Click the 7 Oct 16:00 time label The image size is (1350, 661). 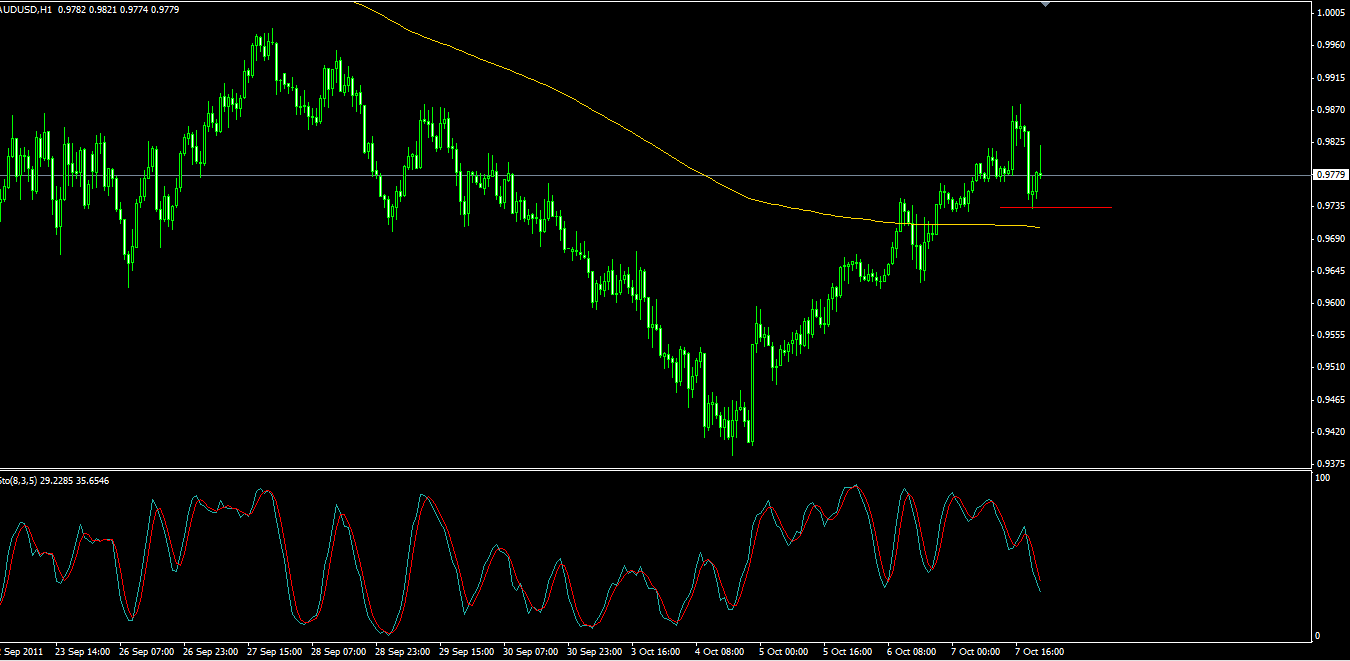pyautogui.click(x=1041, y=652)
